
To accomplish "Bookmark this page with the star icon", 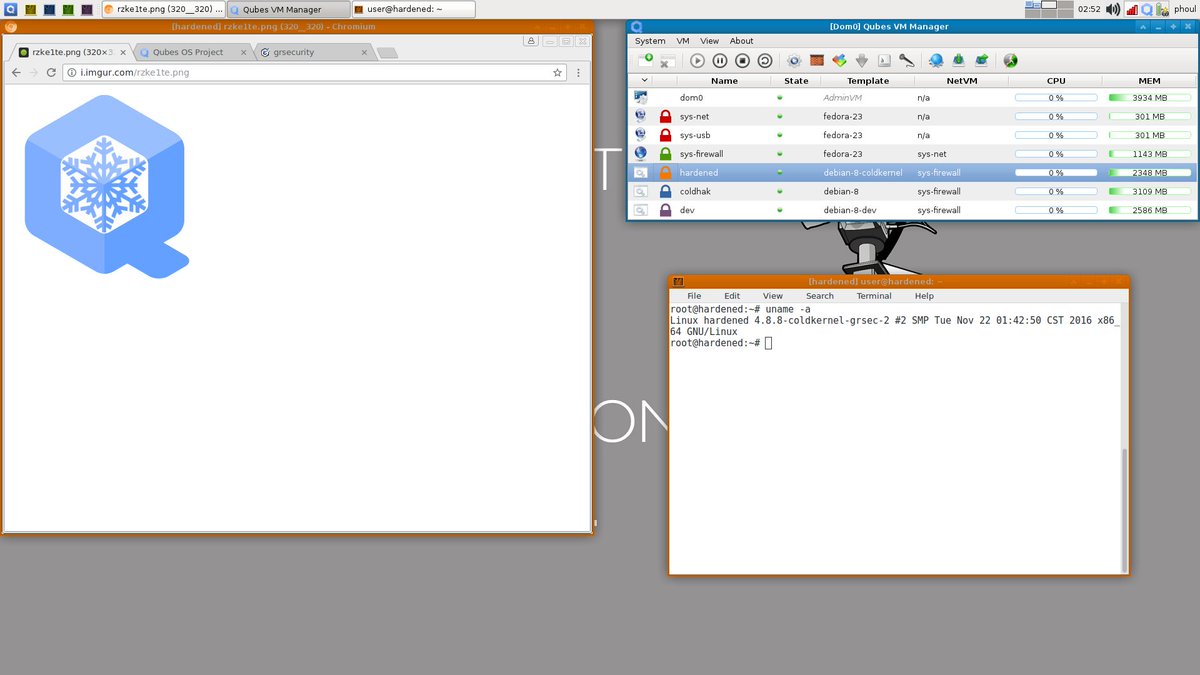I will point(557,73).
